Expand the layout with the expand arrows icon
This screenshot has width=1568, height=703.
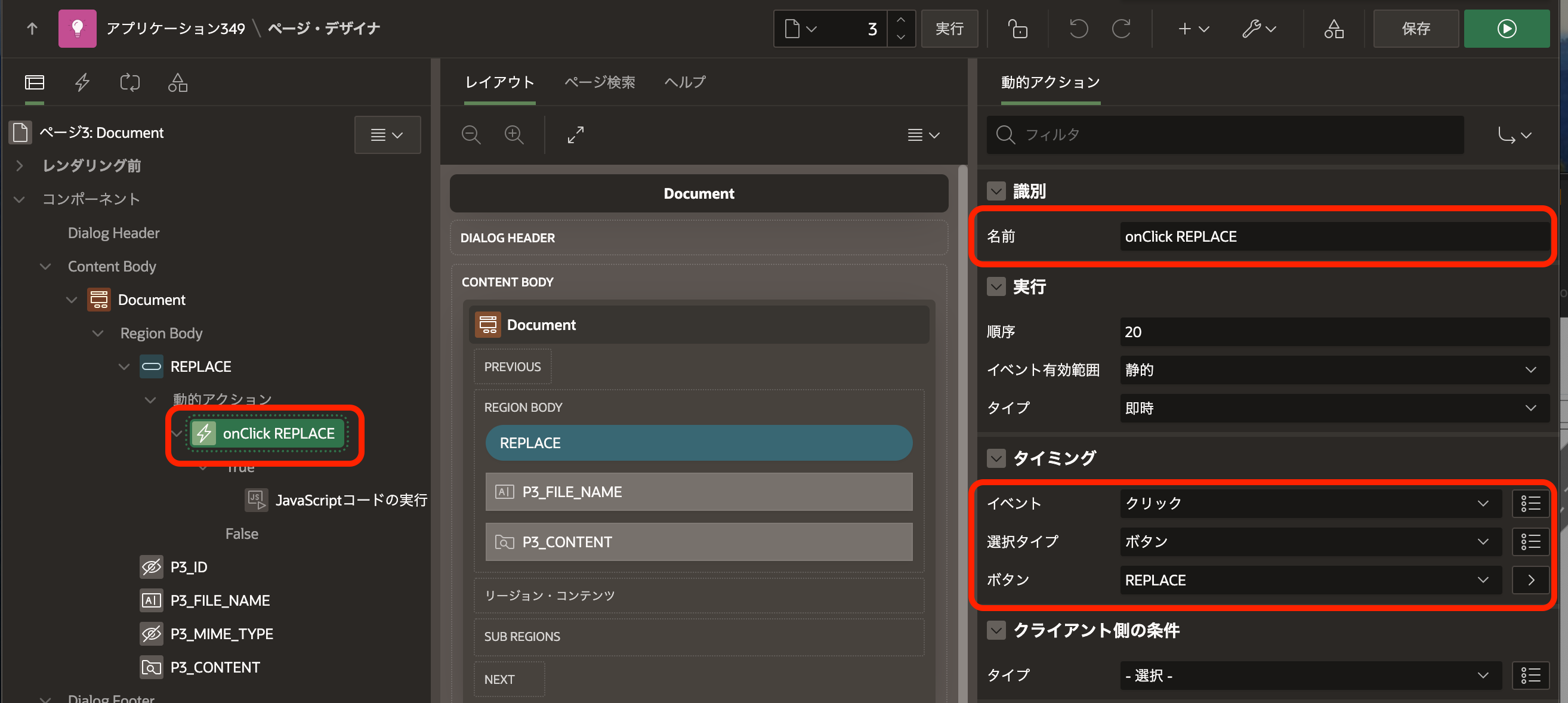[x=575, y=134]
